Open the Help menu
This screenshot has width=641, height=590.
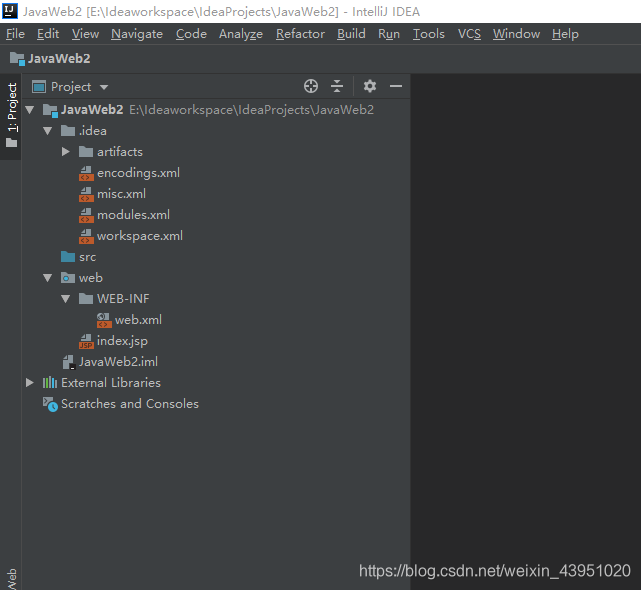[x=565, y=34]
